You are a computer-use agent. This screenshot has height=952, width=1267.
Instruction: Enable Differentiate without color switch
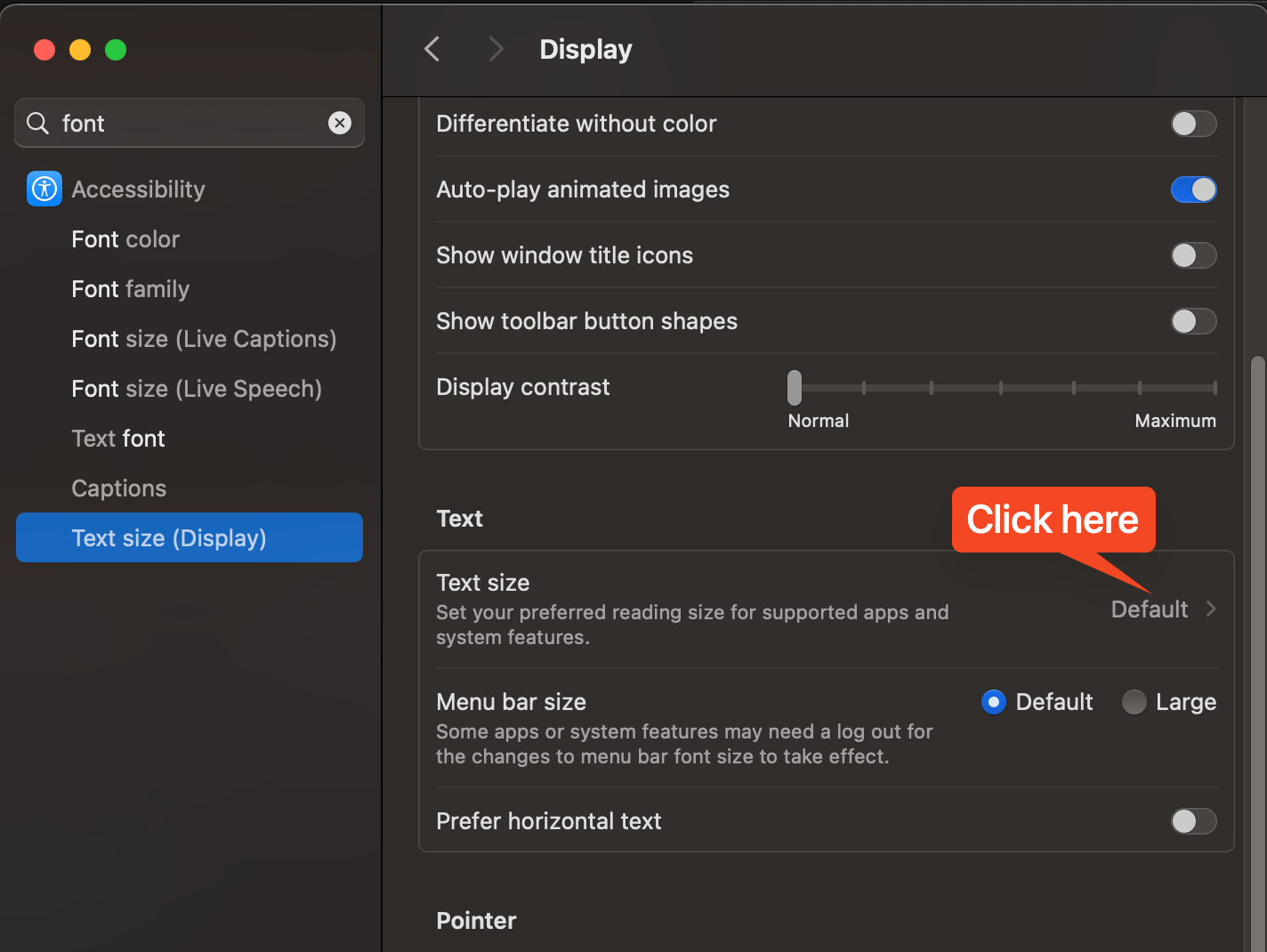pyautogui.click(x=1193, y=124)
